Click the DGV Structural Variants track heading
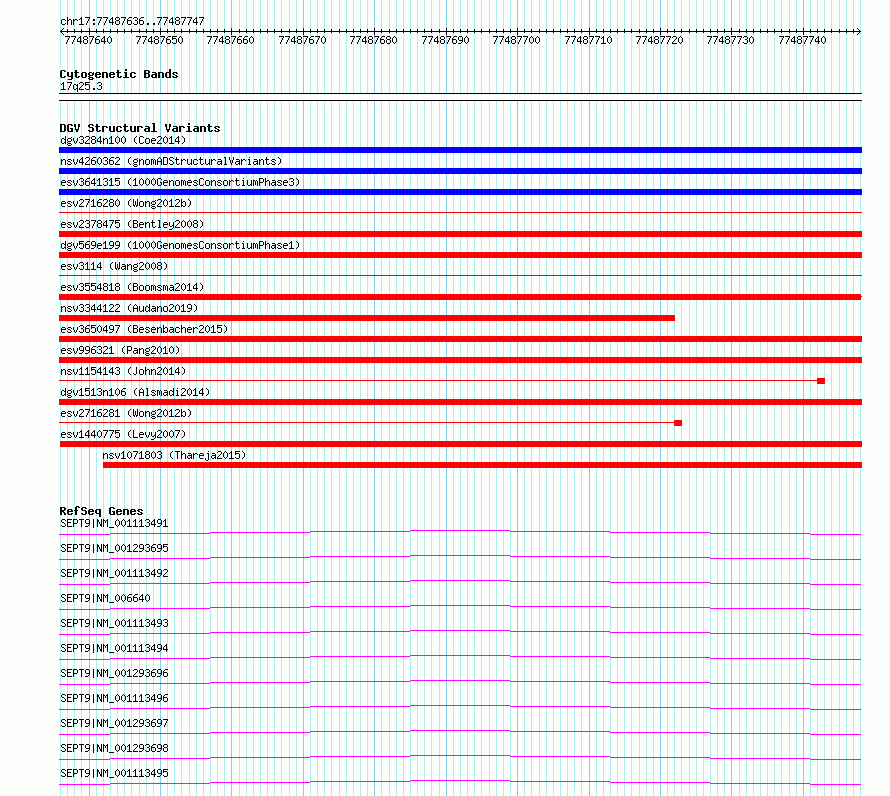 pos(140,128)
